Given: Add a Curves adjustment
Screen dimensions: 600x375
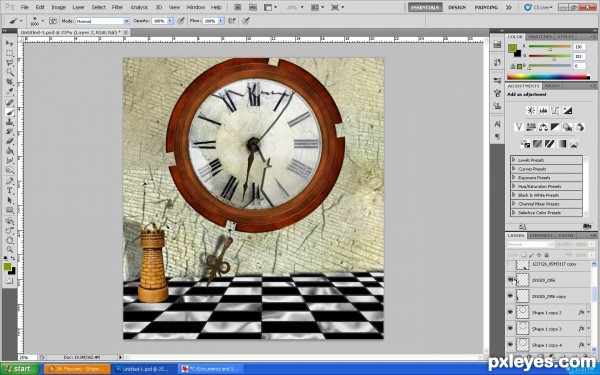Looking at the screenshot, I should [555, 111].
